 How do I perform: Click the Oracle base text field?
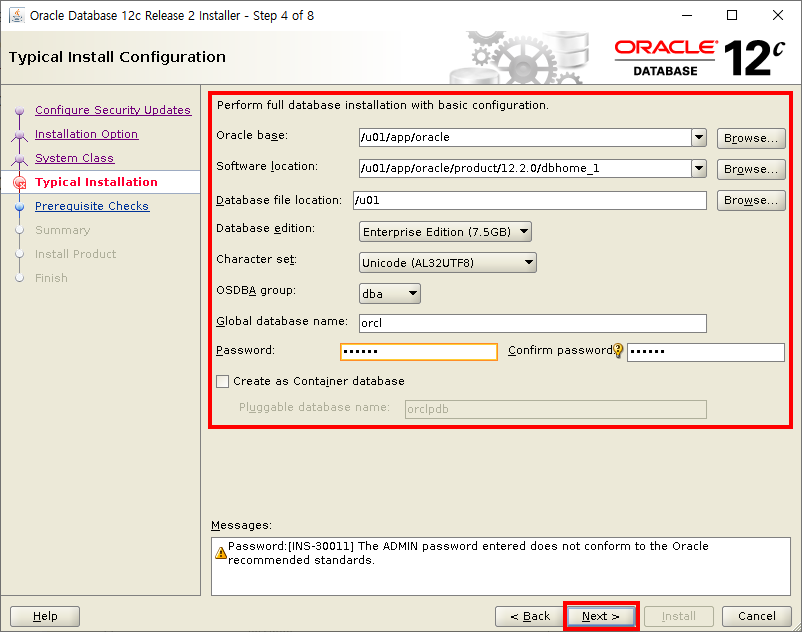(x=525, y=138)
